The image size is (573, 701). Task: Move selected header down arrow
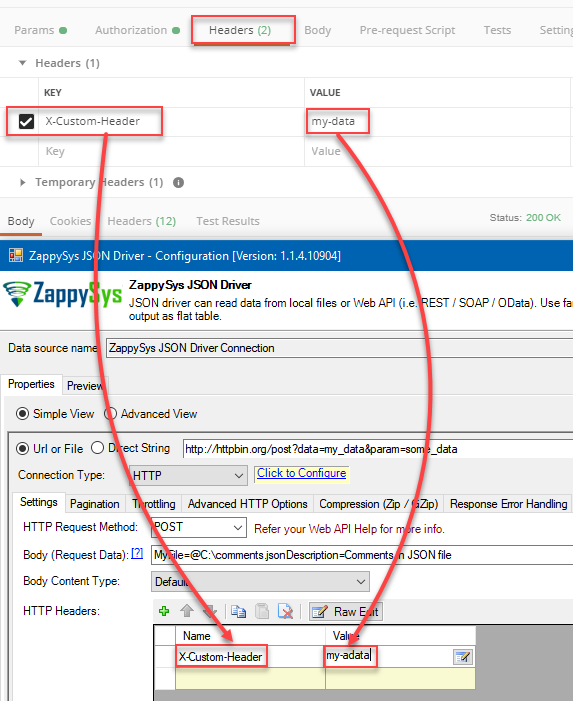pyautogui.click(x=210, y=611)
